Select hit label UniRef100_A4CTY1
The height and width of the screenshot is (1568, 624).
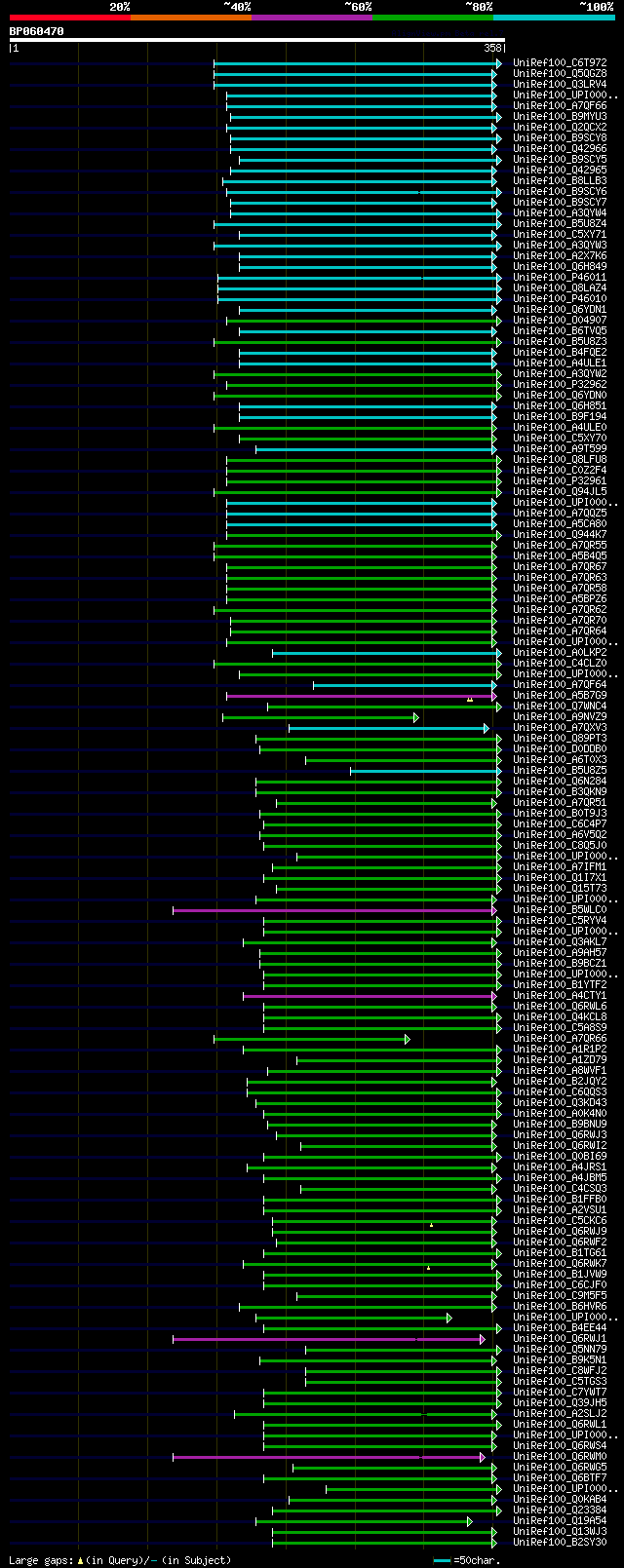coord(560,995)
